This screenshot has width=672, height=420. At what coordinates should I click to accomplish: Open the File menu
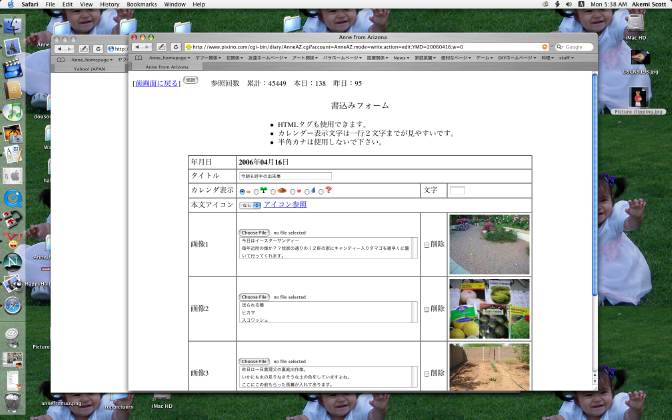(50, 4)
